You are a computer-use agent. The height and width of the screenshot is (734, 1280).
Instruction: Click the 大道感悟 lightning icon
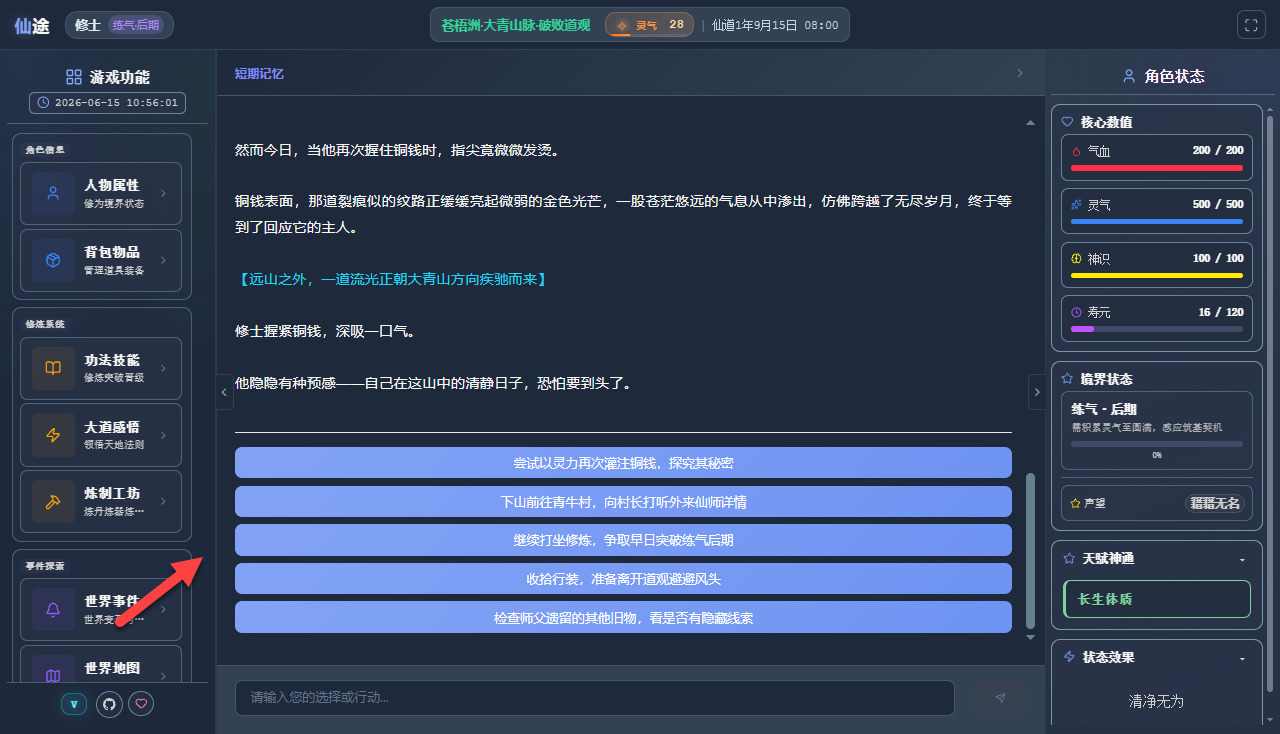pyautogui.click(x=53, y=435)
